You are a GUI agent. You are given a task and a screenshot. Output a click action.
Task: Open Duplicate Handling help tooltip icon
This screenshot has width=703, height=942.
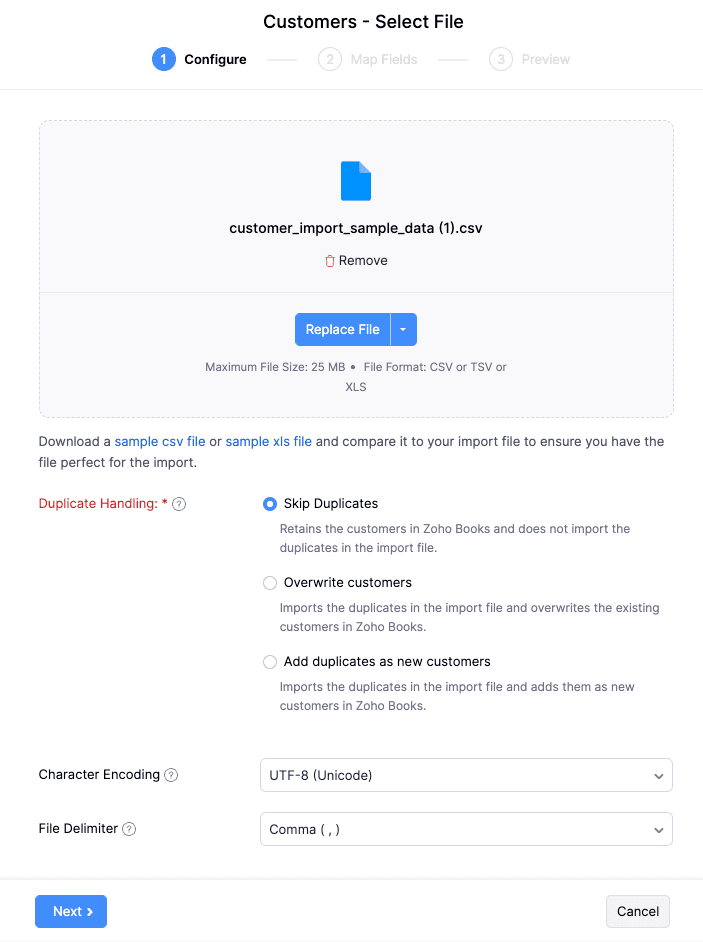(179, 504)
